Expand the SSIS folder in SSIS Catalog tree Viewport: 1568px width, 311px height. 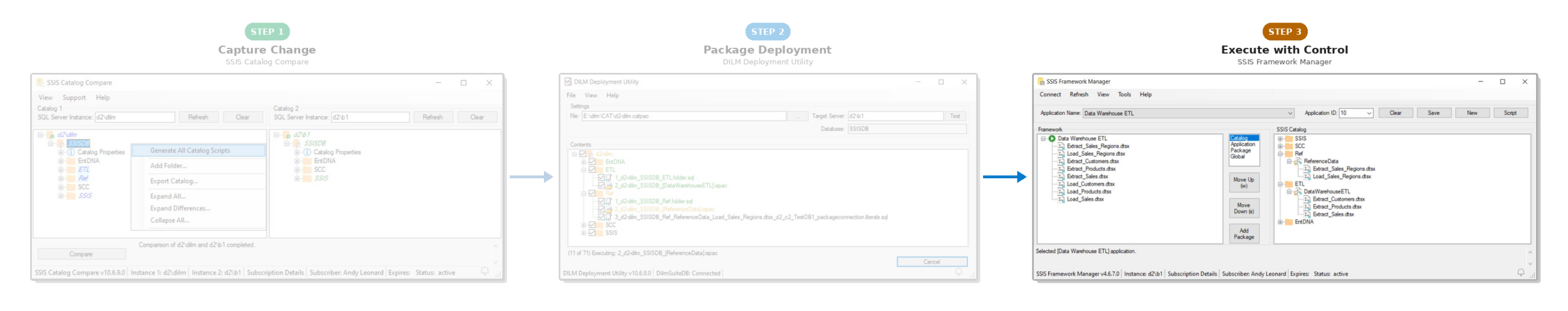[x=1280, y=139]
